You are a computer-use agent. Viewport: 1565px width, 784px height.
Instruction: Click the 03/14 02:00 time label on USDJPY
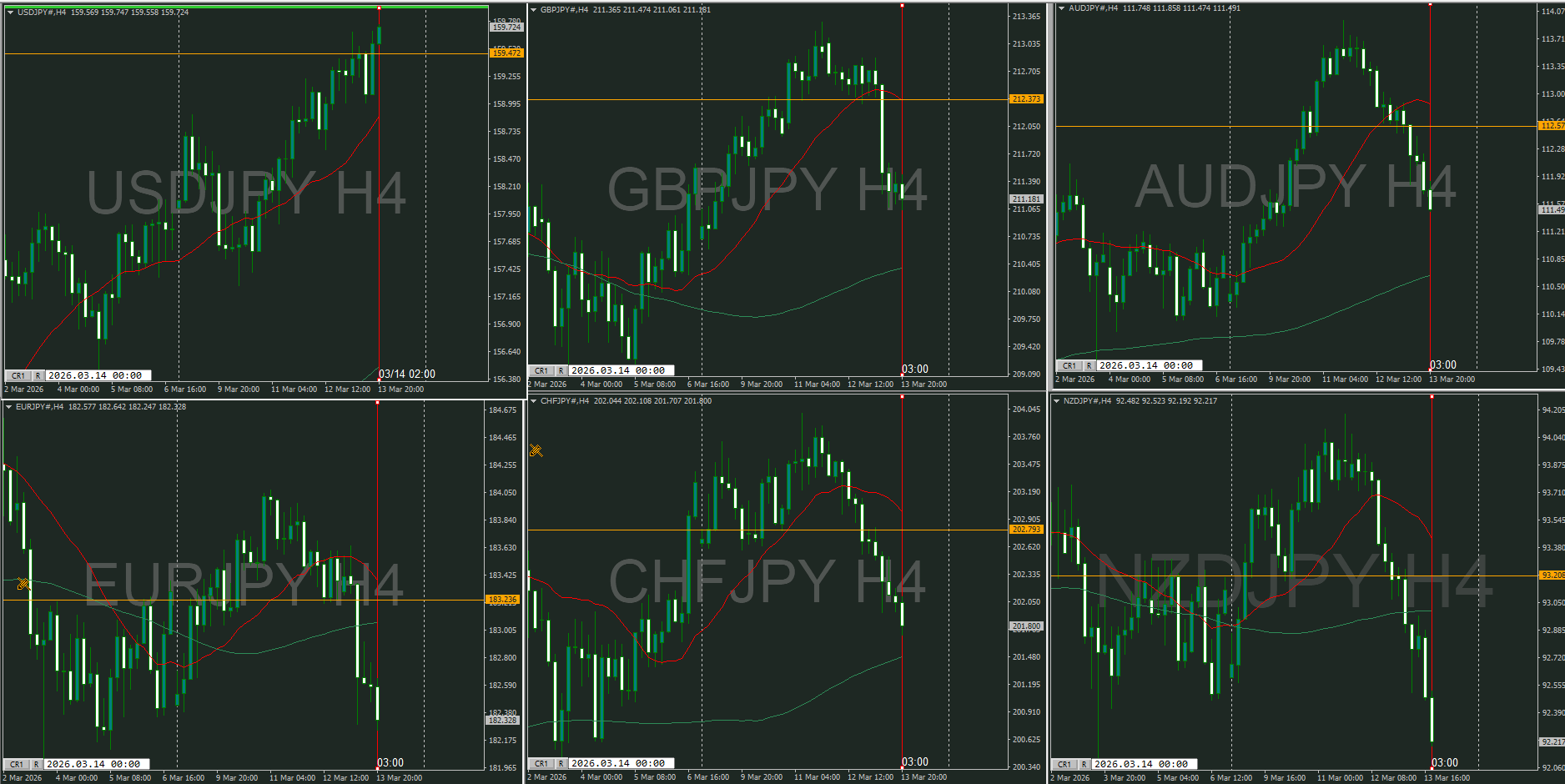[407, 374]
